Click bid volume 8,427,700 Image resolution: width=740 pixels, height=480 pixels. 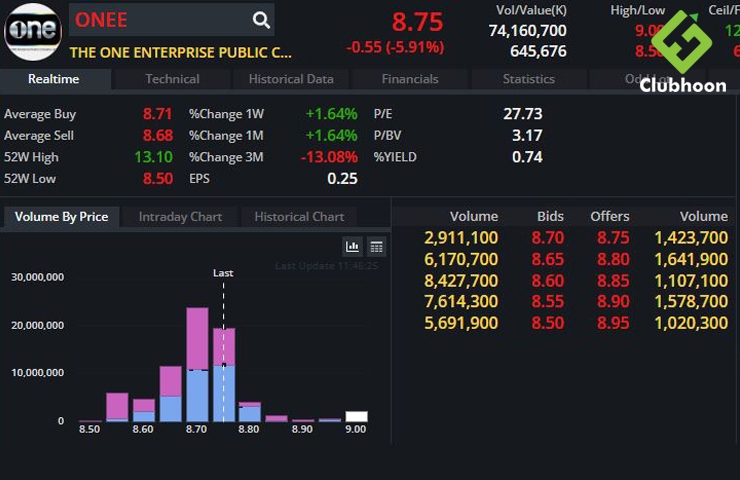coord(461,281)
